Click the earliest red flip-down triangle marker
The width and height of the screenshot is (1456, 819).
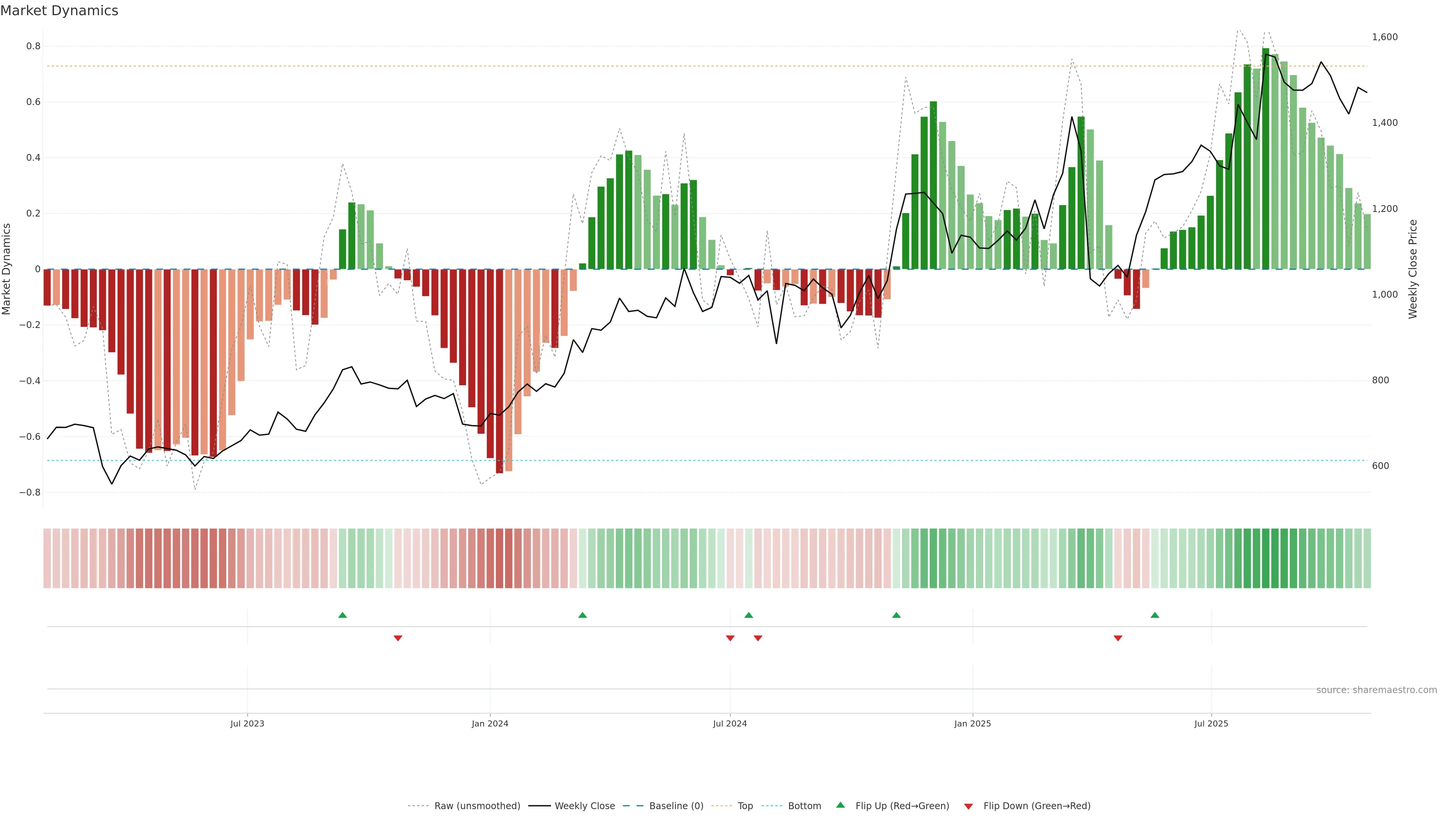point(398,638)
